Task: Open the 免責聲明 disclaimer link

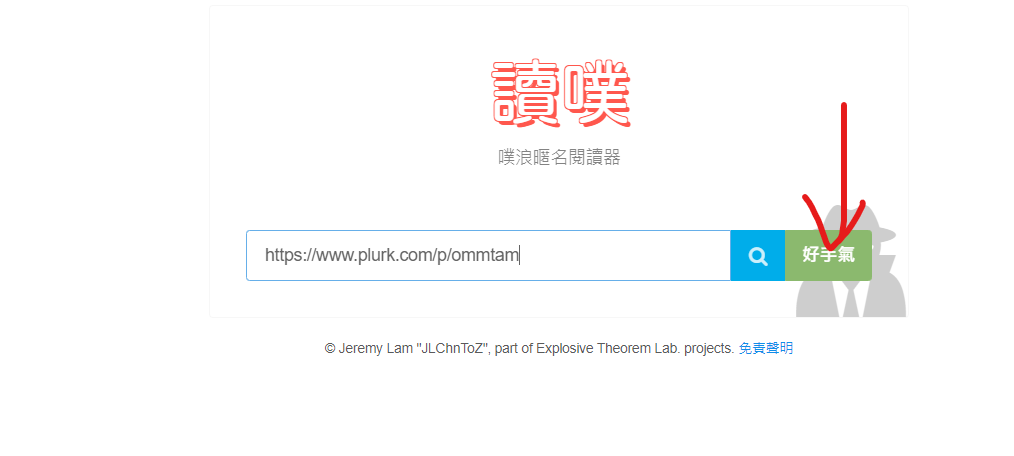Action: click(766, 349)
